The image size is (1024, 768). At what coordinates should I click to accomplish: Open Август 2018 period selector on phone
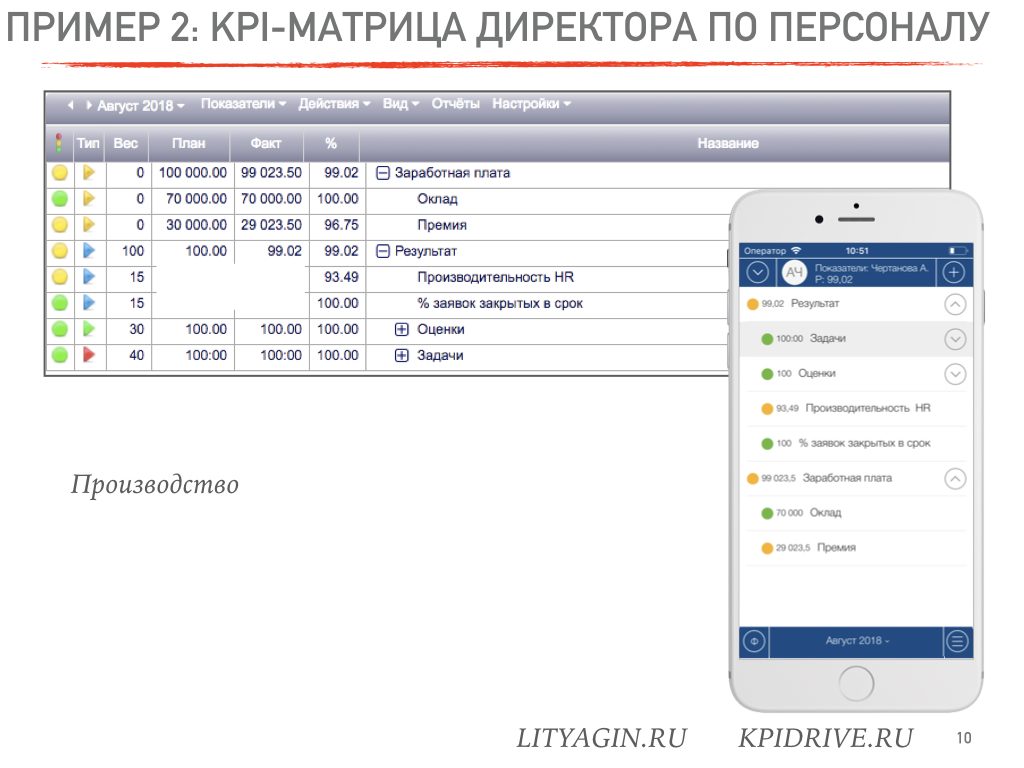tap(857, 641)
